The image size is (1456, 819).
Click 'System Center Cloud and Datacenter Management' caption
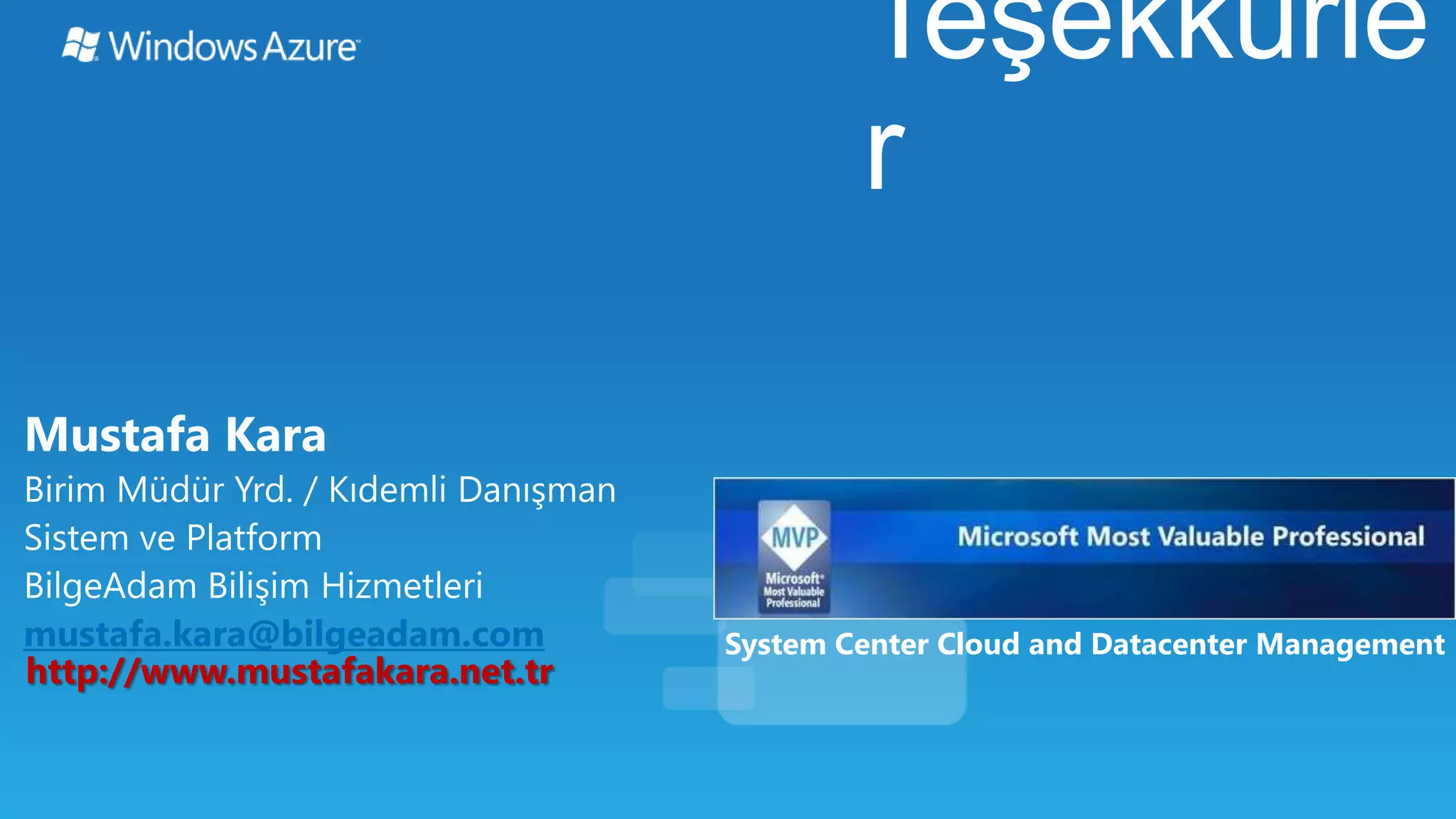click(1085, 644)
